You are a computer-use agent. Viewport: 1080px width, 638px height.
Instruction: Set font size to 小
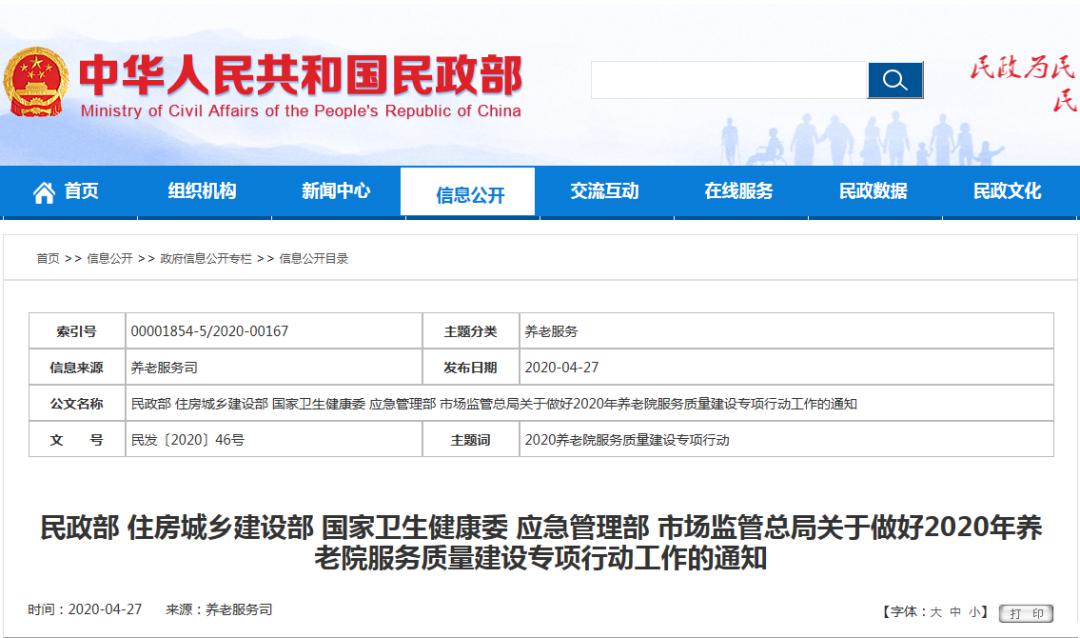pyautogui.click(x=975, y=612)
